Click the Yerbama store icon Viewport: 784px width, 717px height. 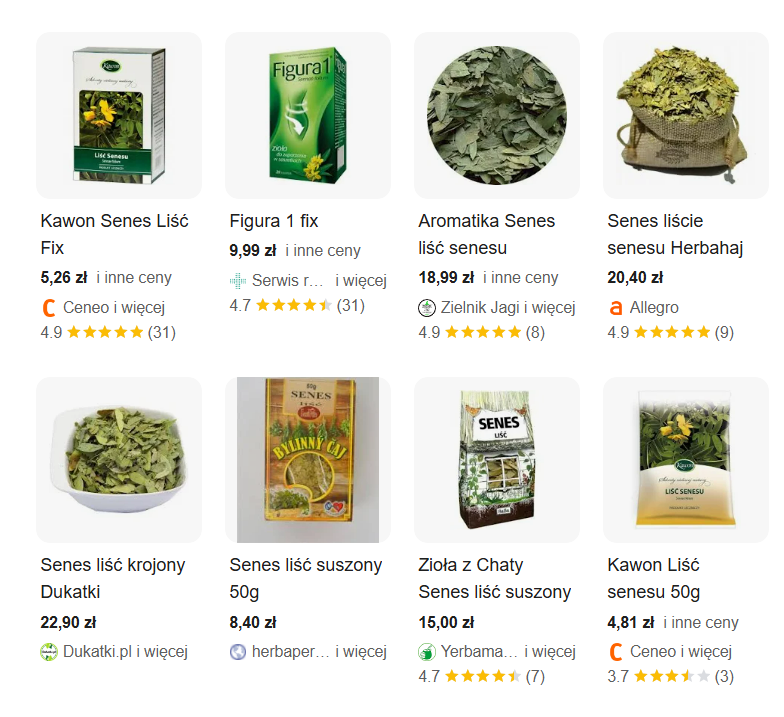(x=426, y=652)
